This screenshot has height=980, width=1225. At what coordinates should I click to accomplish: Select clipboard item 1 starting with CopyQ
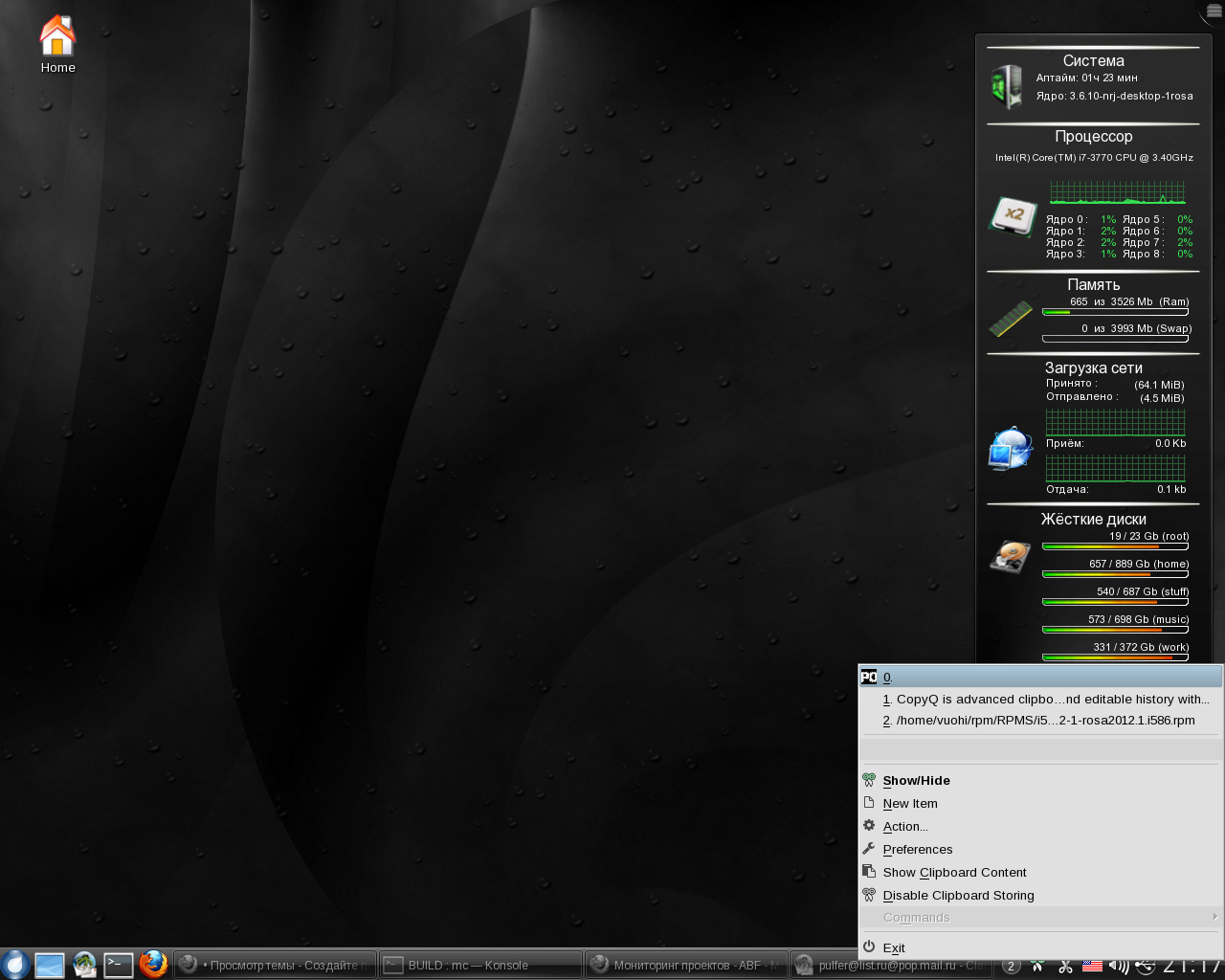[x=1045, y=700]
